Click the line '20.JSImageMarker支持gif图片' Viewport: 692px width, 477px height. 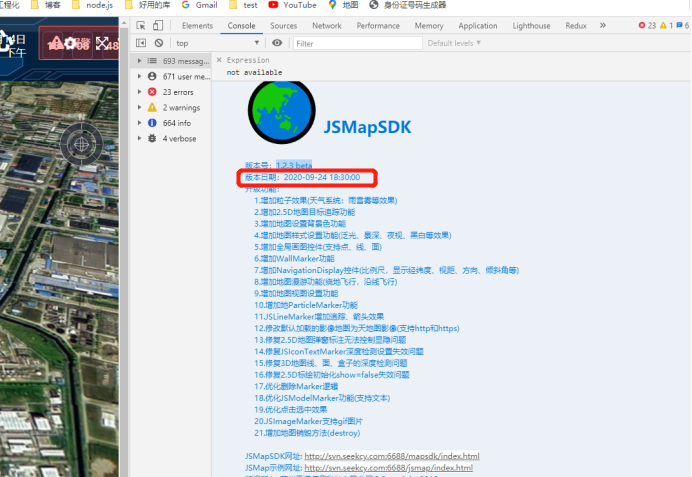(x=308, y=421)
